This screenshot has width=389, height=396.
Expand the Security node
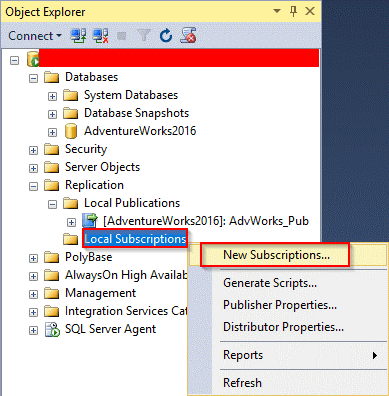[x=33, y=151]
